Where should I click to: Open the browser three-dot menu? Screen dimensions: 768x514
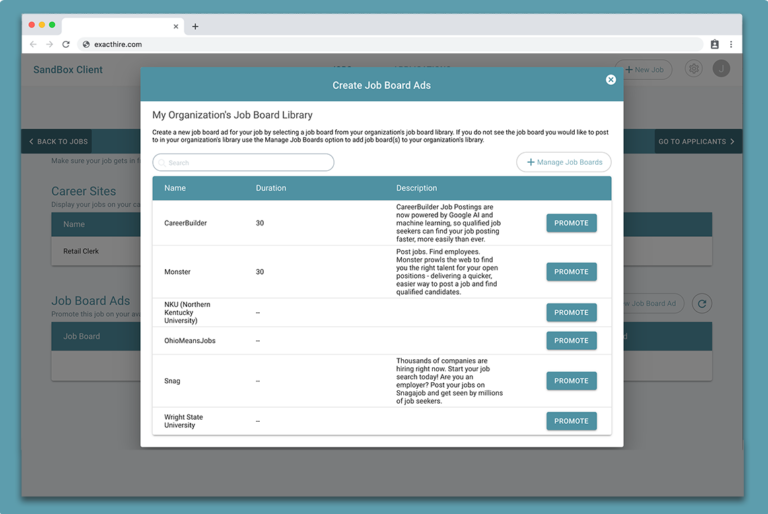tap(731, 44)
